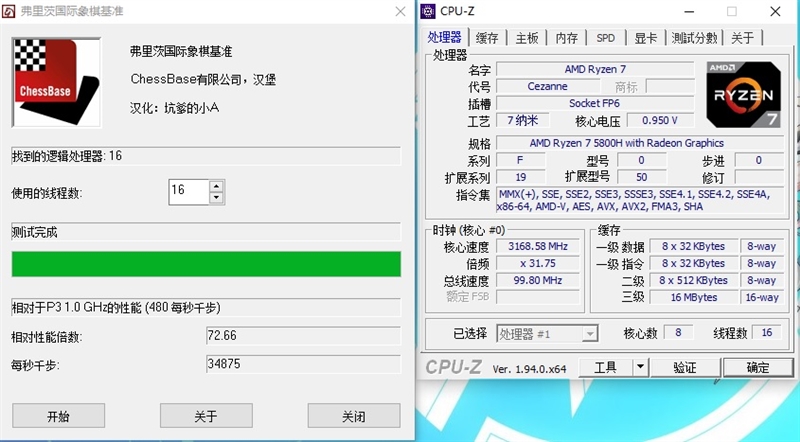Click the CPU-Z Ver. 1.94.0.x64 label
The height and width of the screenshot is (442, 800).
[x=529, y=369]
